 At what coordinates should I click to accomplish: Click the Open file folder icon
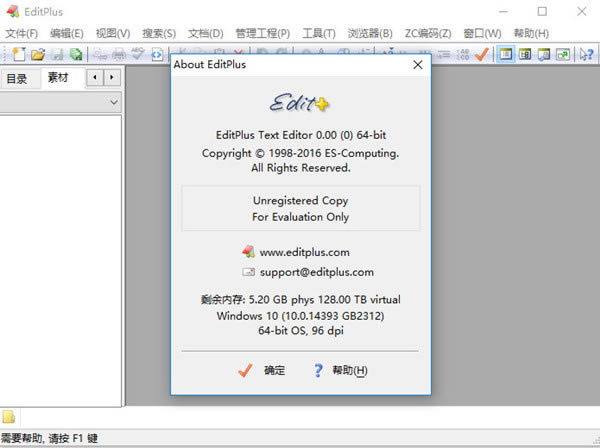38,54
